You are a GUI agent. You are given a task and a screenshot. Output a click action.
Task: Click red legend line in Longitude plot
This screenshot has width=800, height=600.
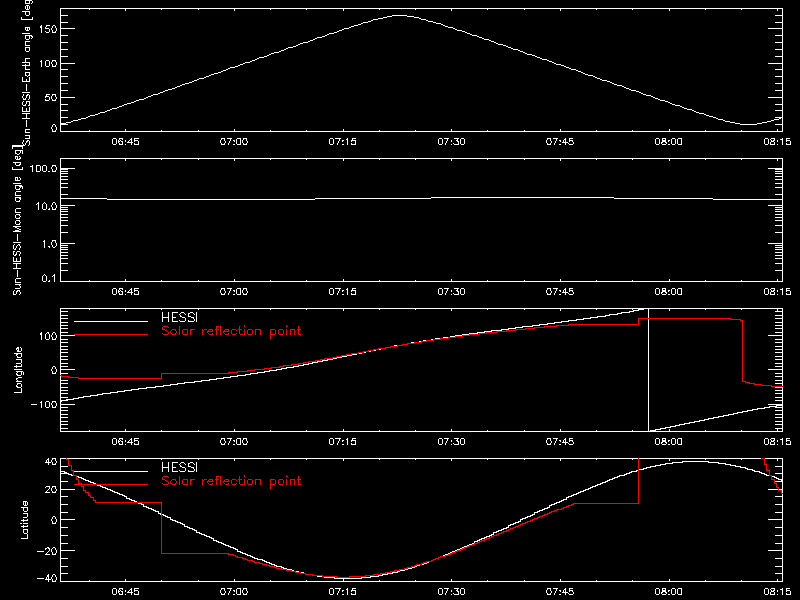pyautogui.click(x=111, y=335)
